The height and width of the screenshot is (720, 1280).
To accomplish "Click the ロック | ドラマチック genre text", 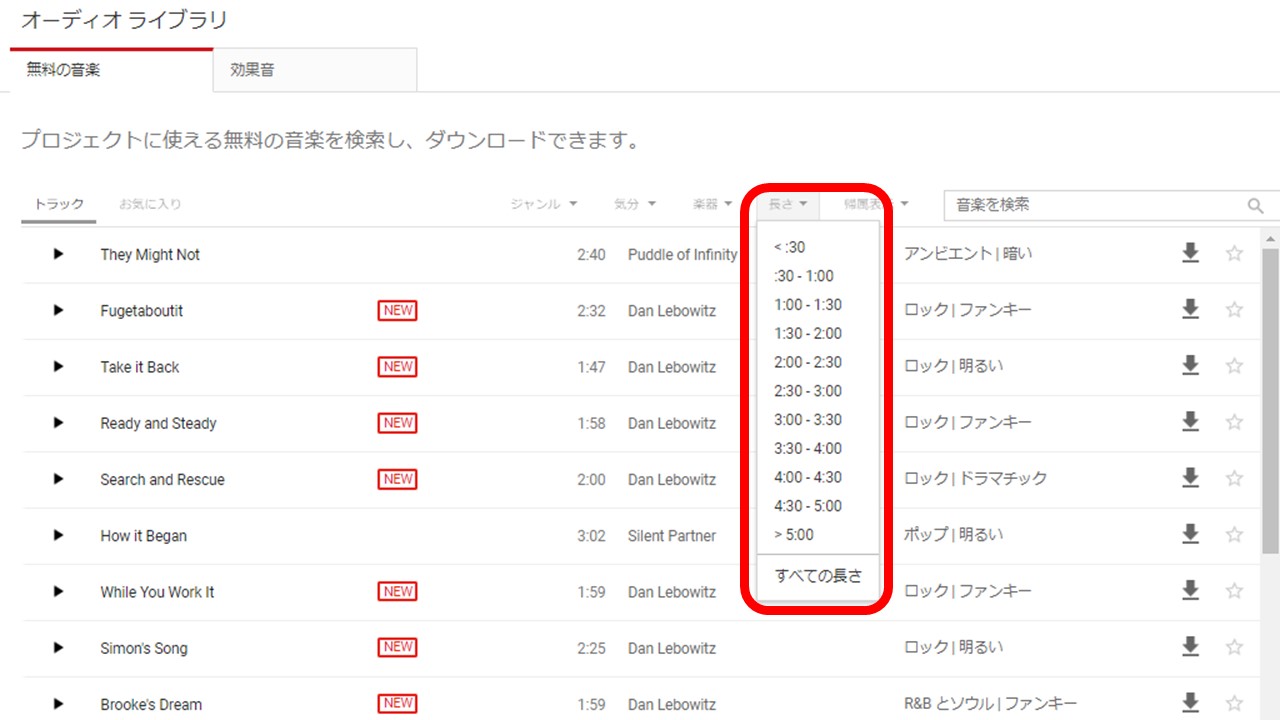I will pos(976,479).
